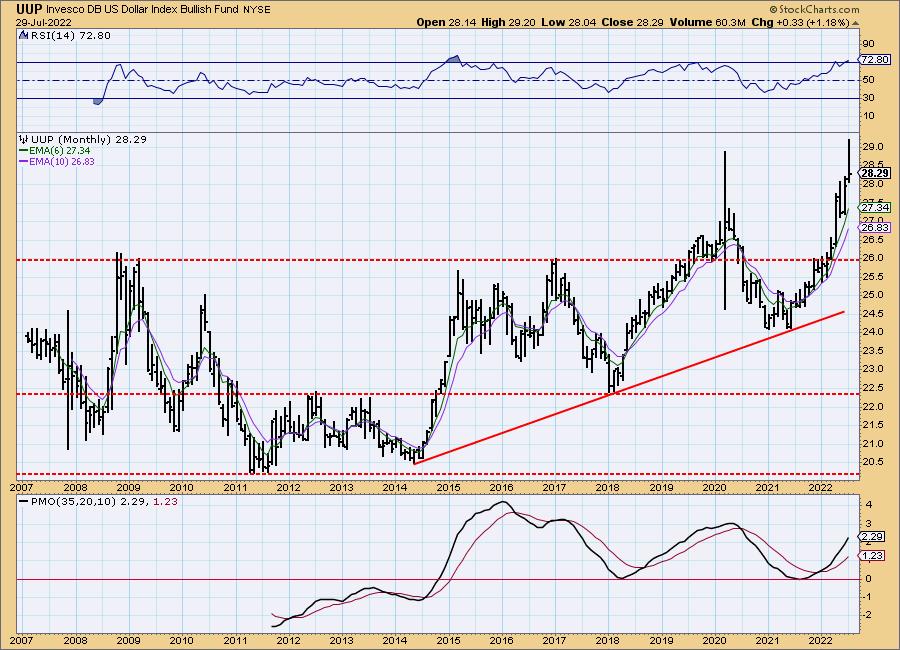Image resolution: width=900 pixels, height=650 pixels.
Task: Click 2007 on the bottom PMO time axis
Action: click(22, 640)
